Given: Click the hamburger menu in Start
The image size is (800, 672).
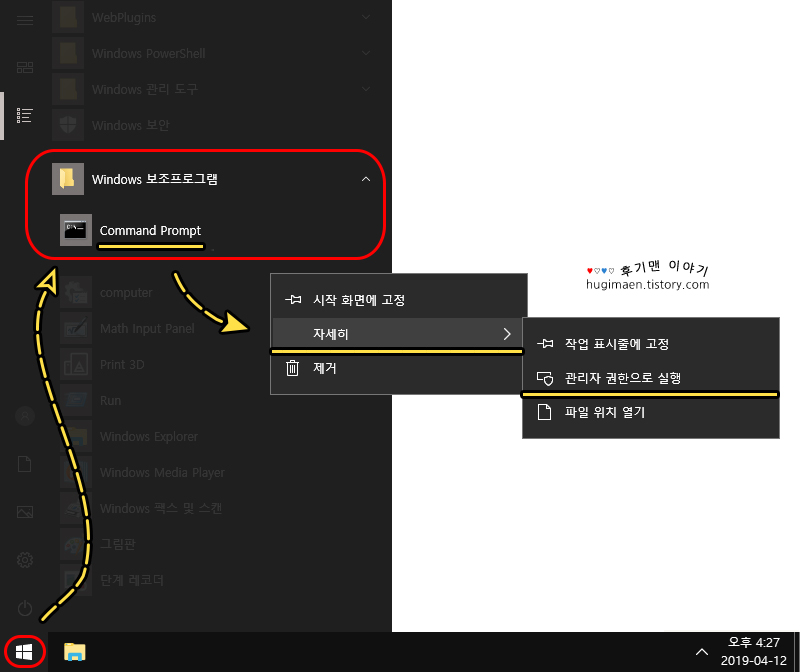Looking at the screenshot, I should pos(25,20).
